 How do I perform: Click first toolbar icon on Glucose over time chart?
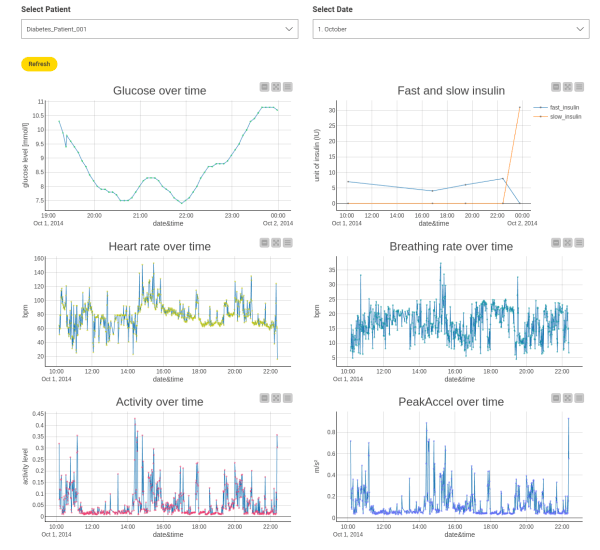point(264,87)
